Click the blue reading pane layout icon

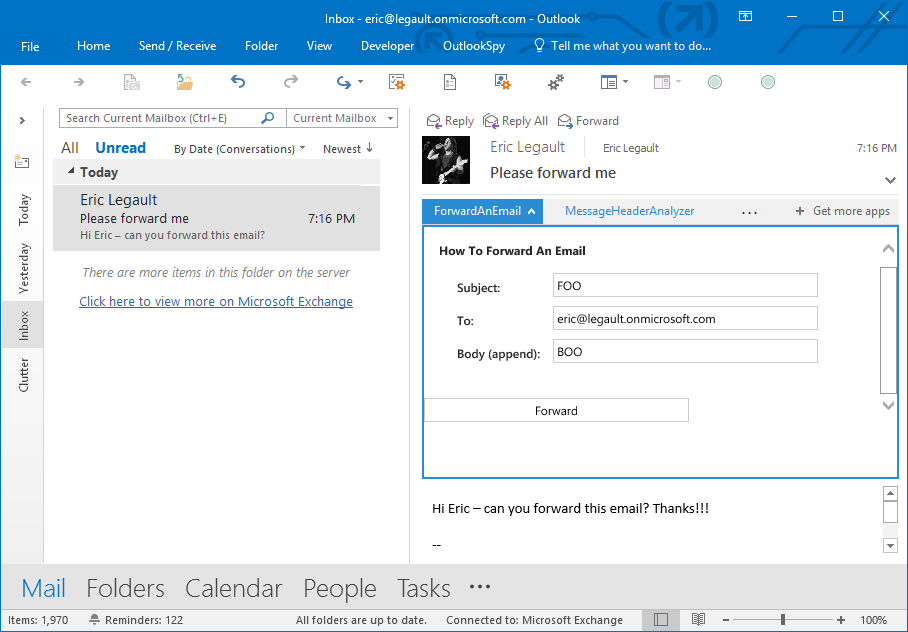coord(609,82)
